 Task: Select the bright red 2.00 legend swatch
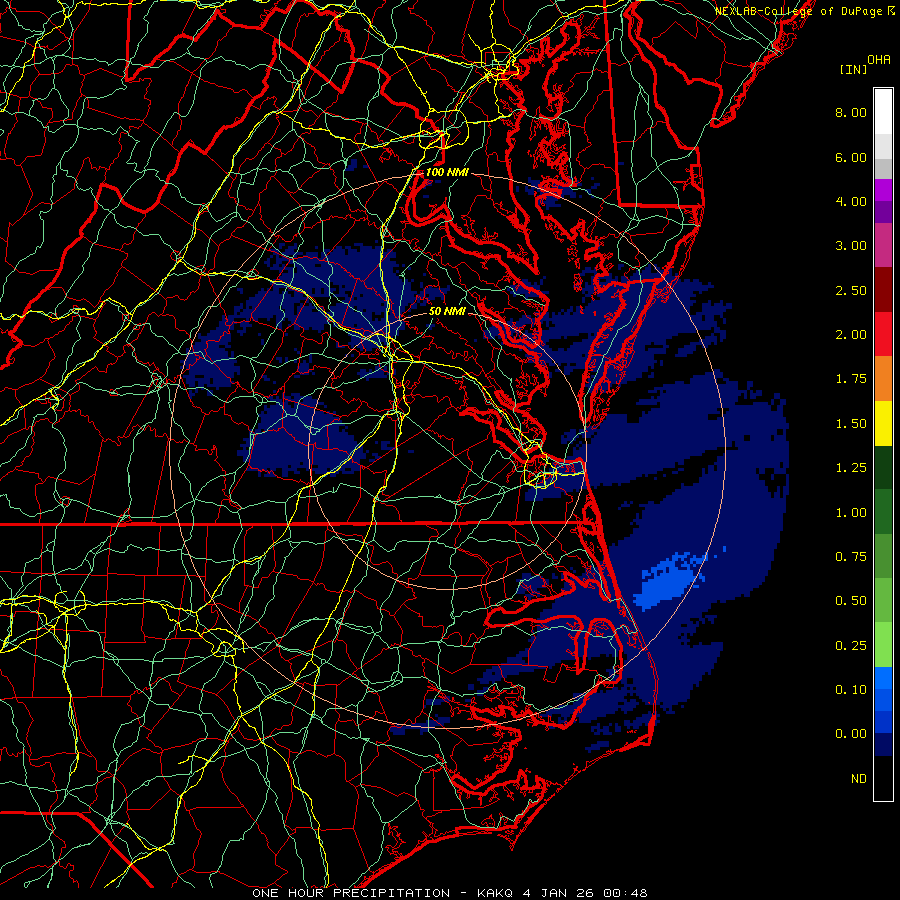(x=883, y=334)
